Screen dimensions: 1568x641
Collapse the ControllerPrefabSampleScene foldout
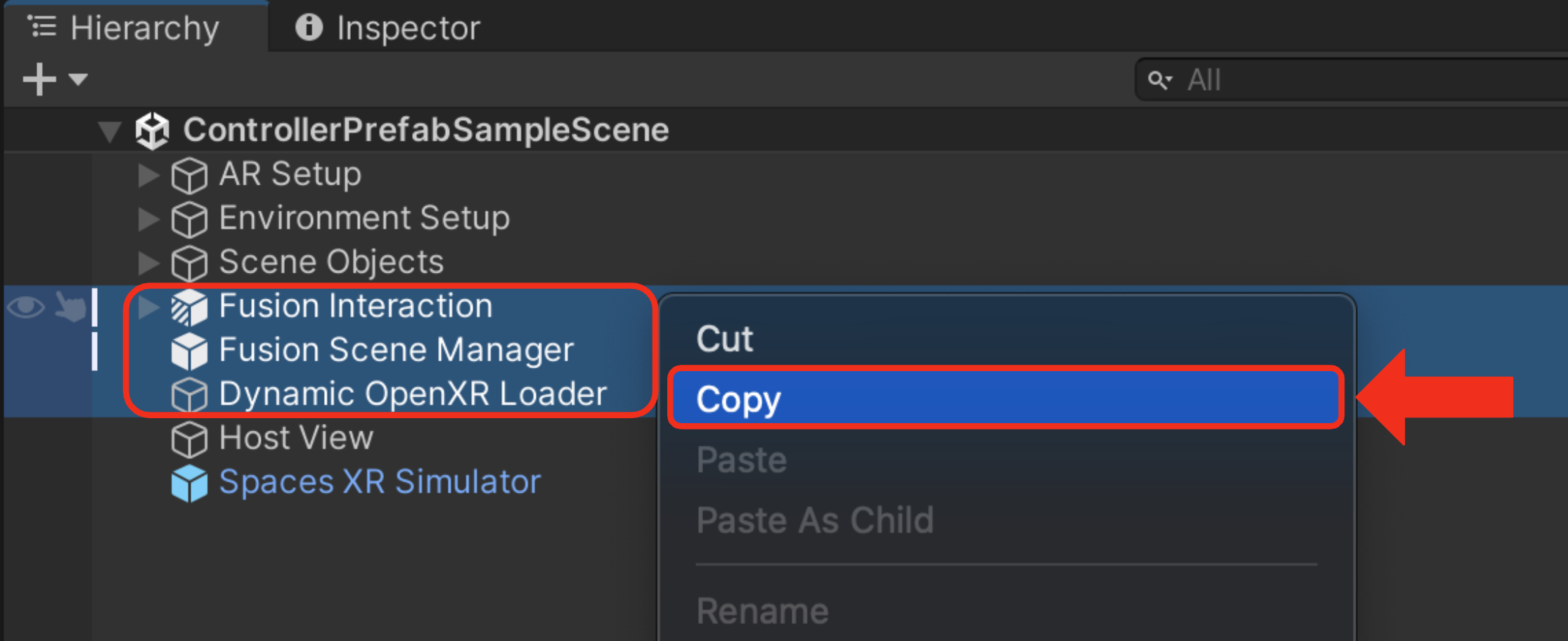coord(110,131)
